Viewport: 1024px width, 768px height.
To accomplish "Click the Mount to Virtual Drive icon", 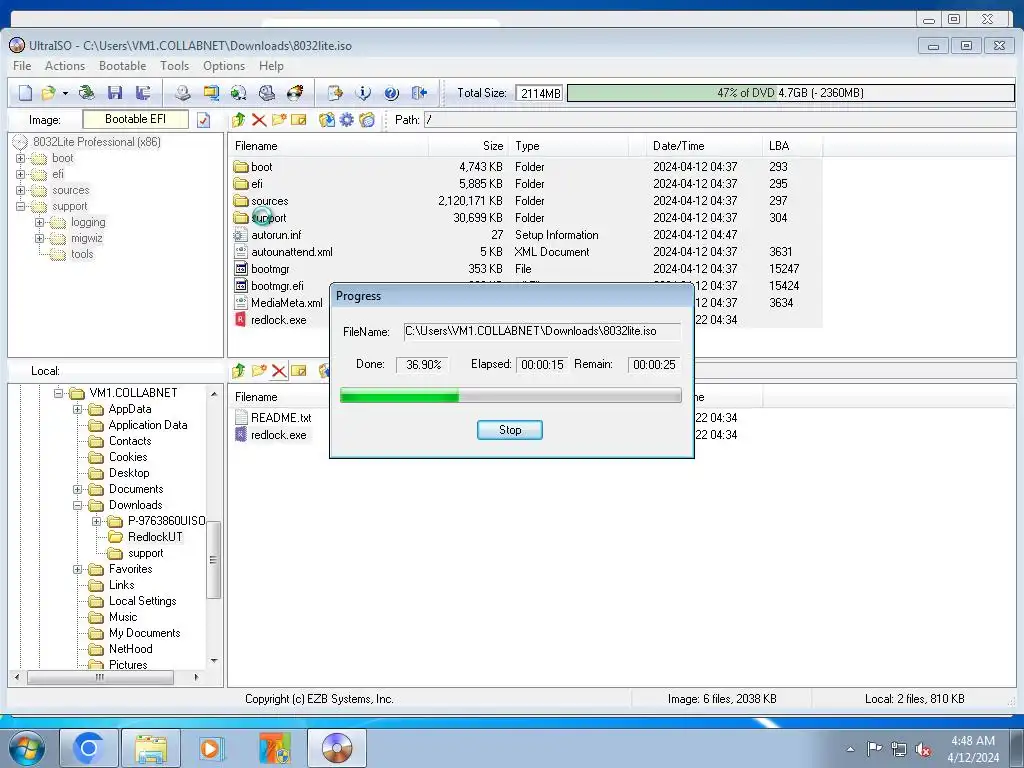I will point(266,93).
